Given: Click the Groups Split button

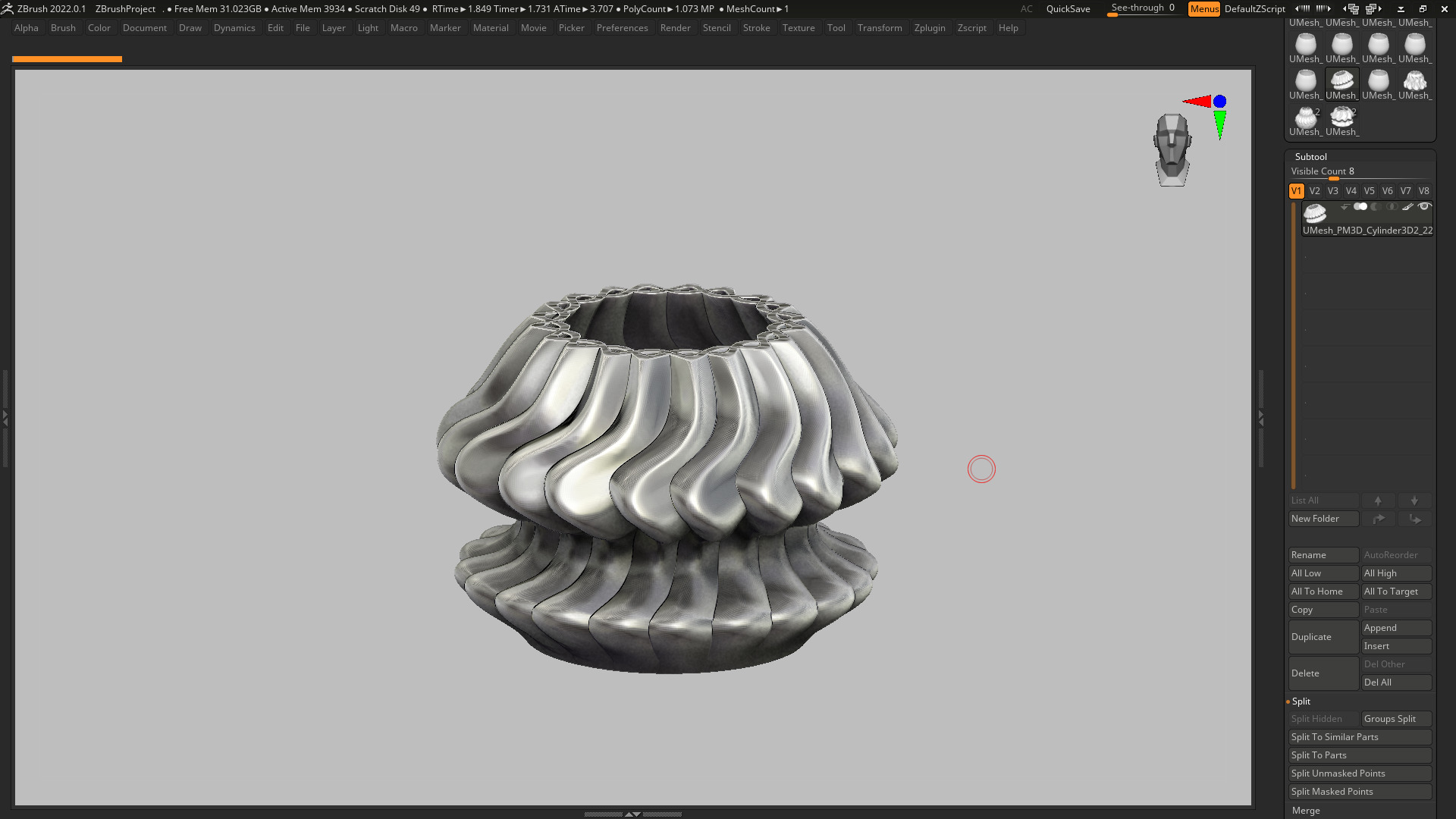Looking at the screenshot, I should [x=1396, y=719].
